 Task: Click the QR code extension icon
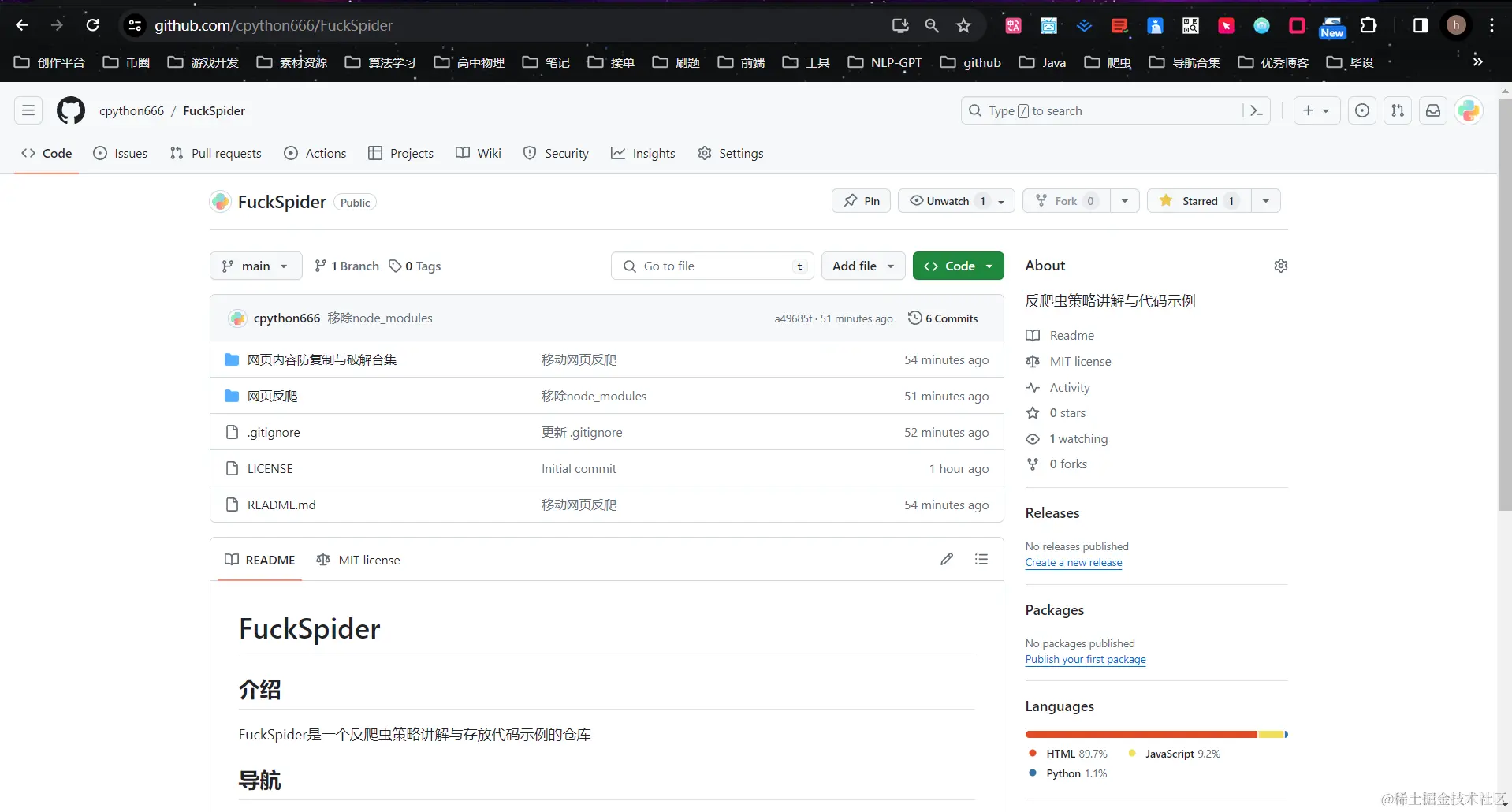1190,26
